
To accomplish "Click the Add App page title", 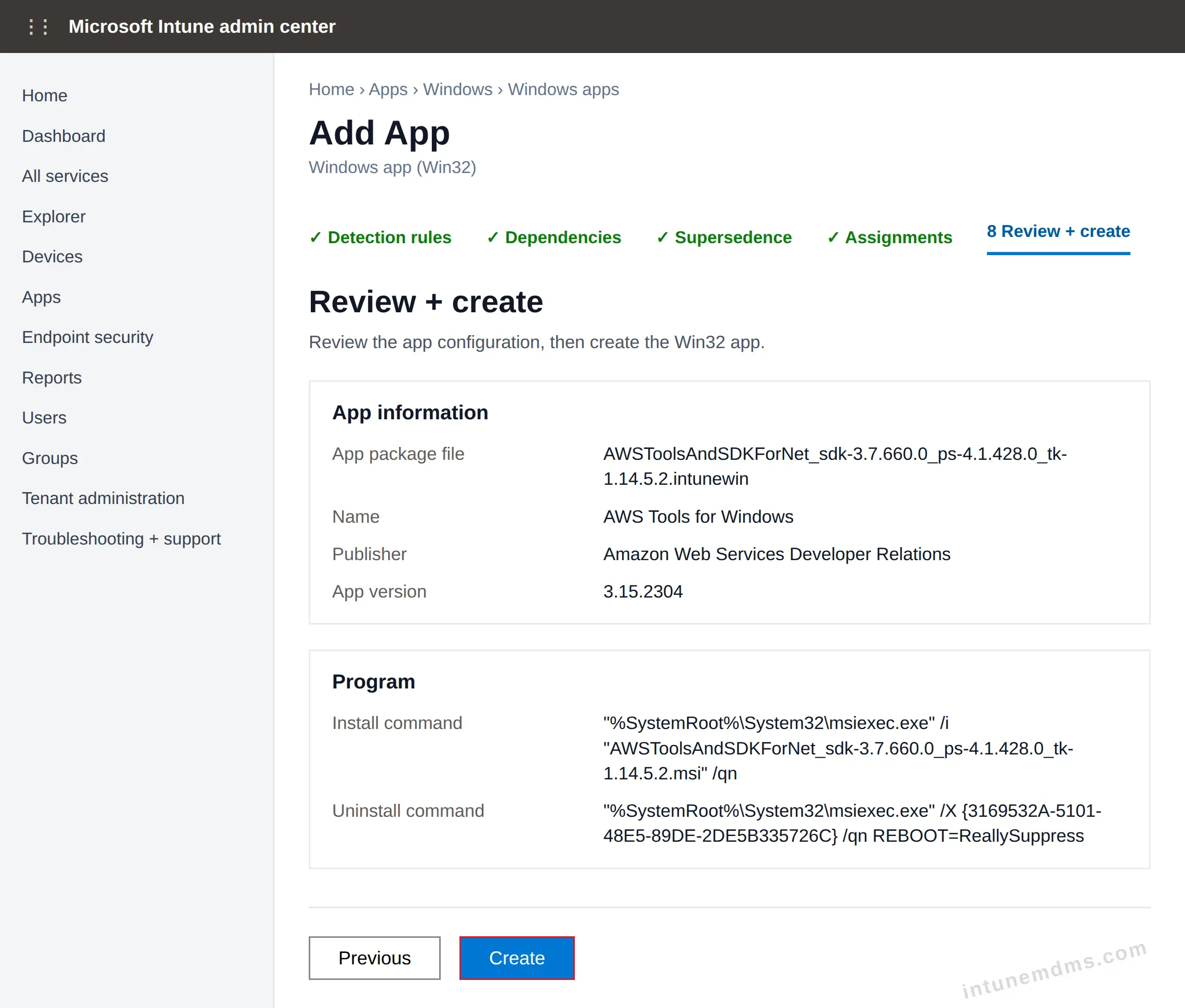I will pyautogui.click(x=379, y=132).
